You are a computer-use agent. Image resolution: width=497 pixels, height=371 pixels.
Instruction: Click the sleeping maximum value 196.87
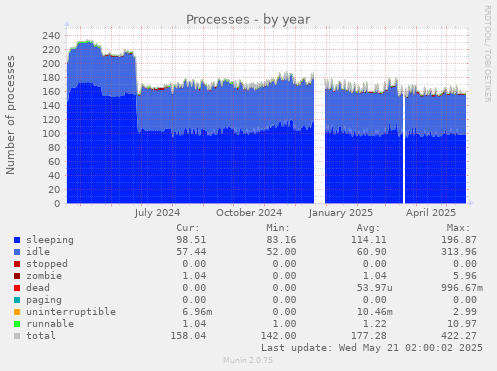point(459,240)
